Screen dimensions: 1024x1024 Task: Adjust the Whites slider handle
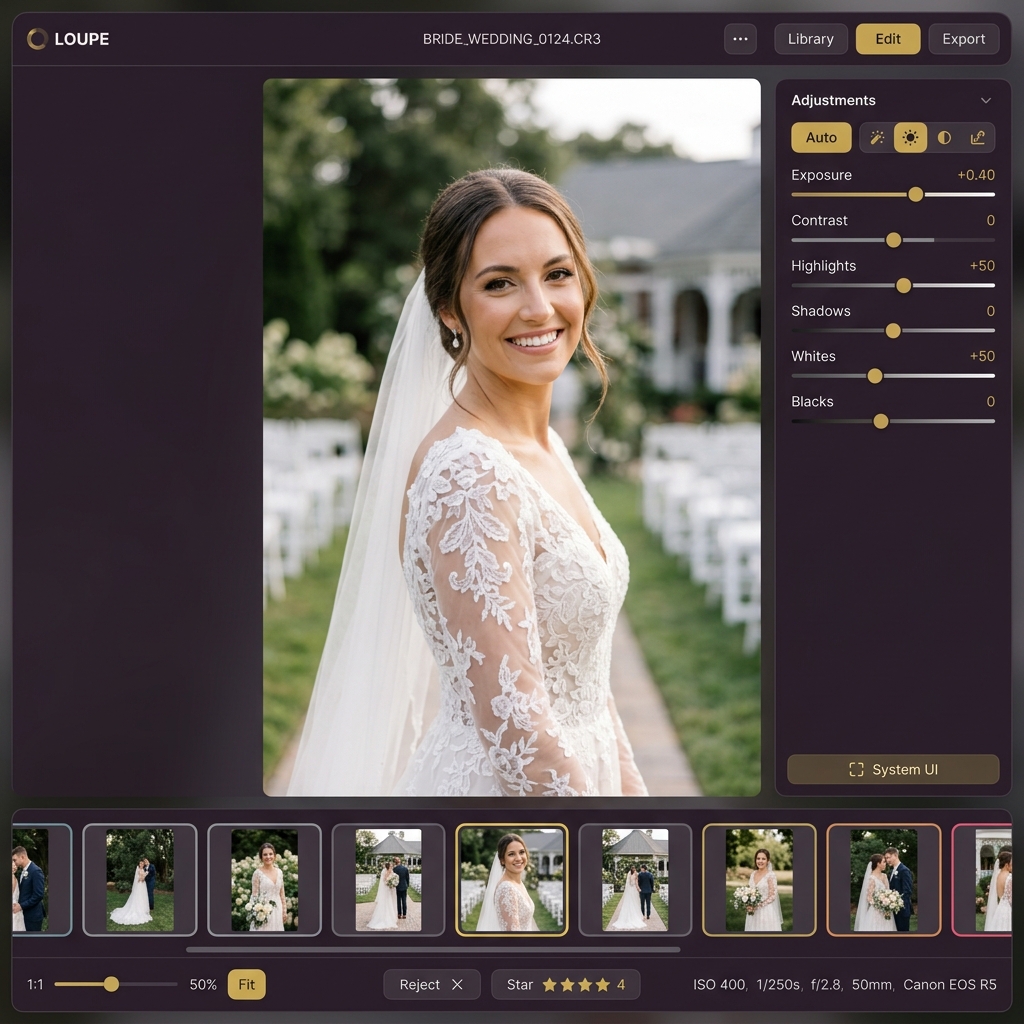click(x=874, y=376)
